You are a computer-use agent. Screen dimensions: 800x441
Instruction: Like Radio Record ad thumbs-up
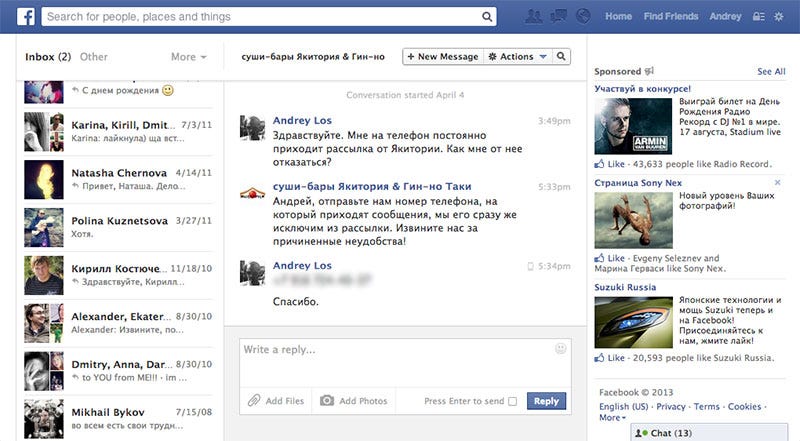click(x=599, y=164)
